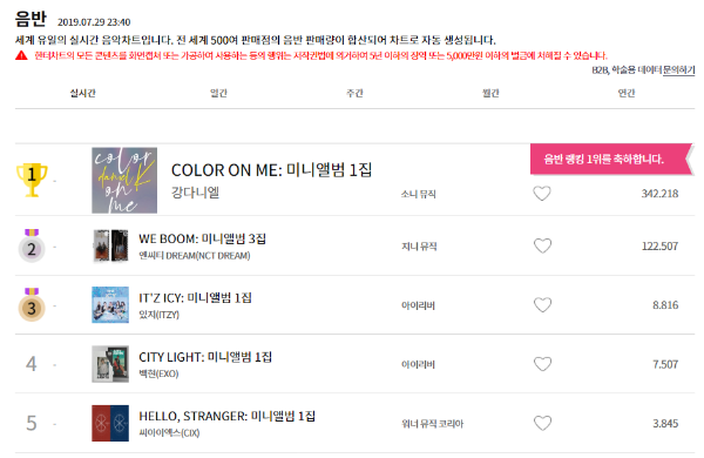Like the COLOR ON ME album heart
The image size is (704, 458).
click(x=542, y=194)
